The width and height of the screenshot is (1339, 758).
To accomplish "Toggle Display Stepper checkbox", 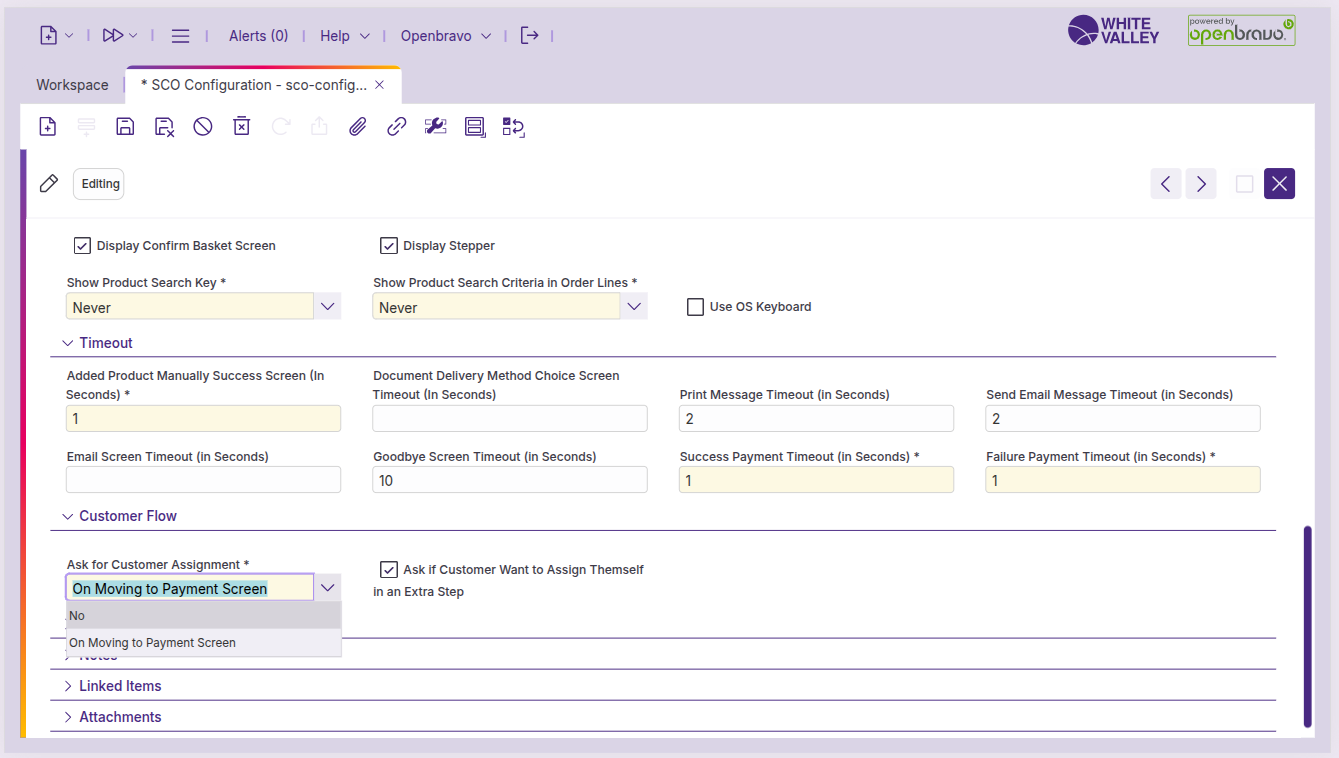I will click(389, 246).
